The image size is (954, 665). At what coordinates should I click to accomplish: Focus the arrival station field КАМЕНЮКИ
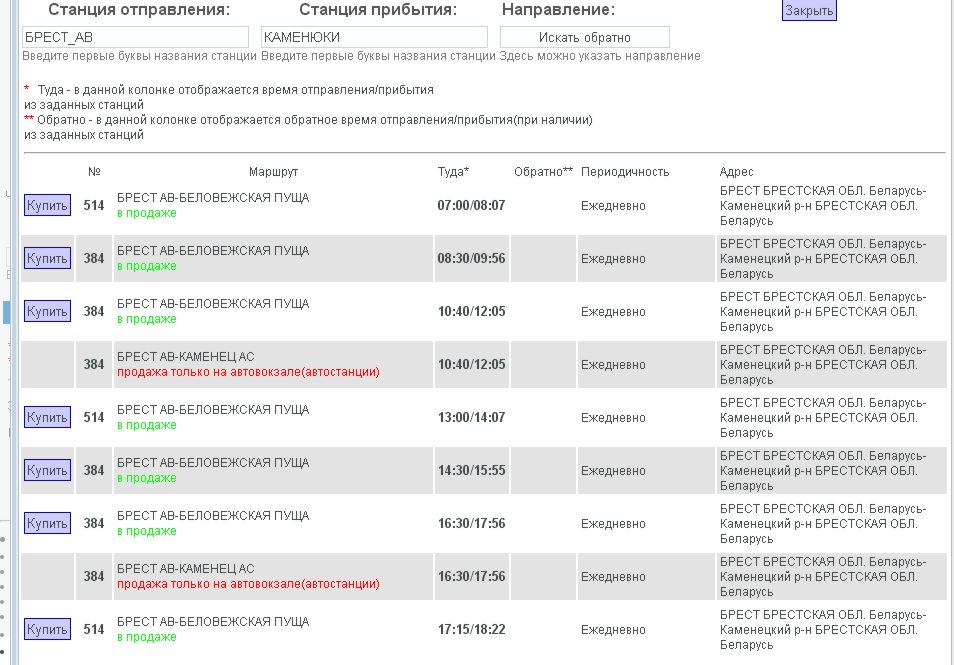[374, 37]
